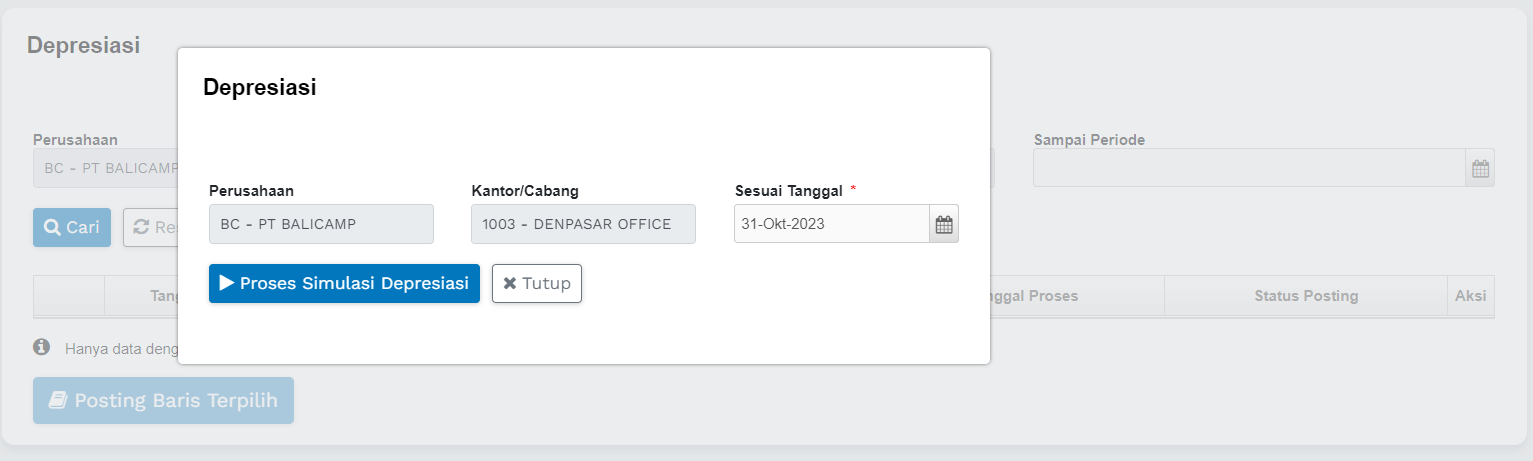
Task: Click the Sesuai Tanggal date field
Action: click(831, 224)
